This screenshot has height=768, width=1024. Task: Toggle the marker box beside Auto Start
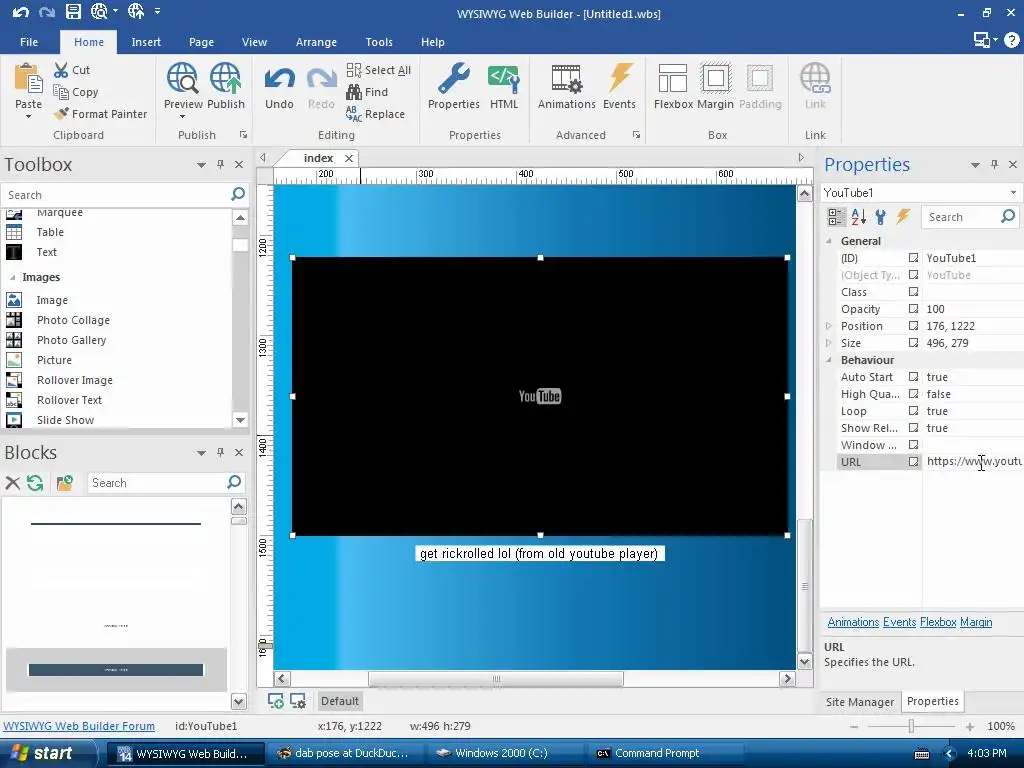[913, 377]
